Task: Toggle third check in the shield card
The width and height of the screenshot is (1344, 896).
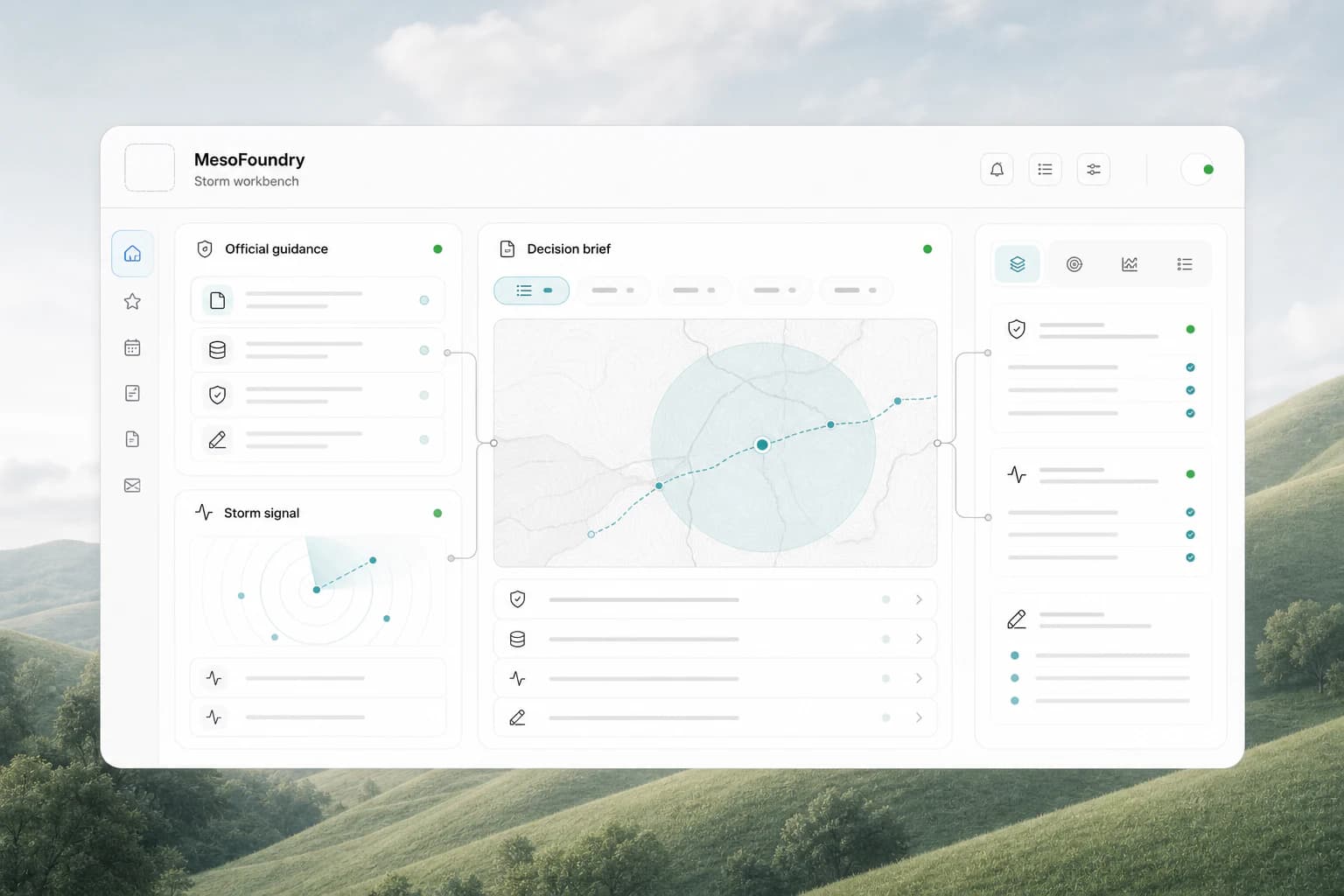Action: click(x=1190, y=413)
